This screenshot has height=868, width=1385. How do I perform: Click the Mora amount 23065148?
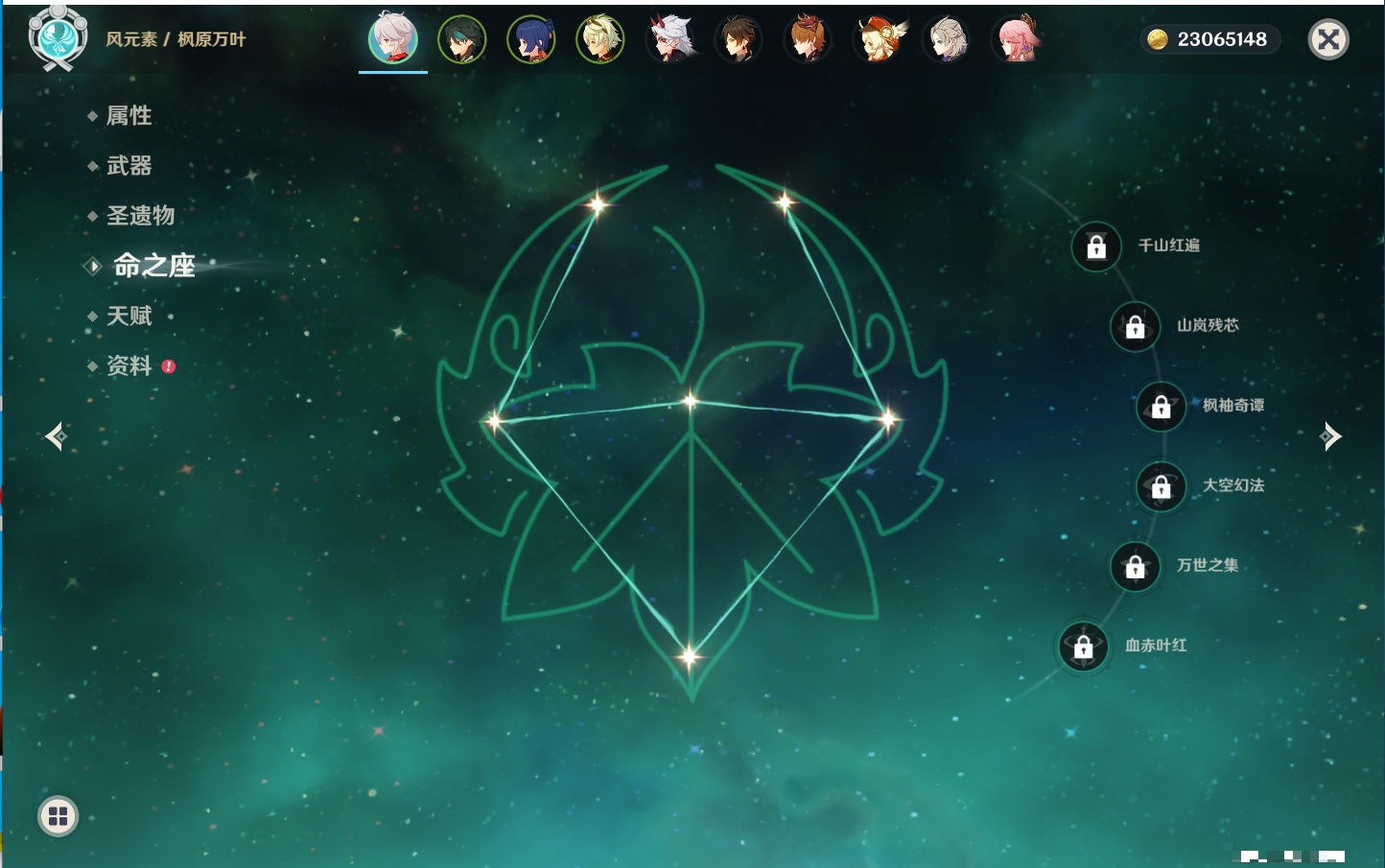point(1222,39)
